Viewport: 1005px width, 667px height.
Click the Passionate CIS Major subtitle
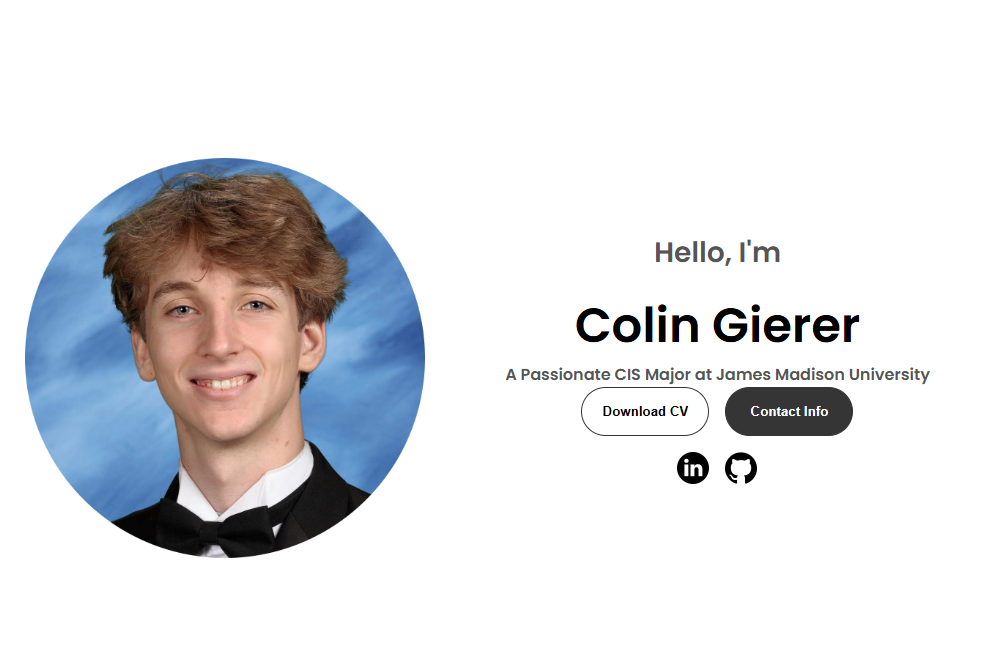coord(717,374)
